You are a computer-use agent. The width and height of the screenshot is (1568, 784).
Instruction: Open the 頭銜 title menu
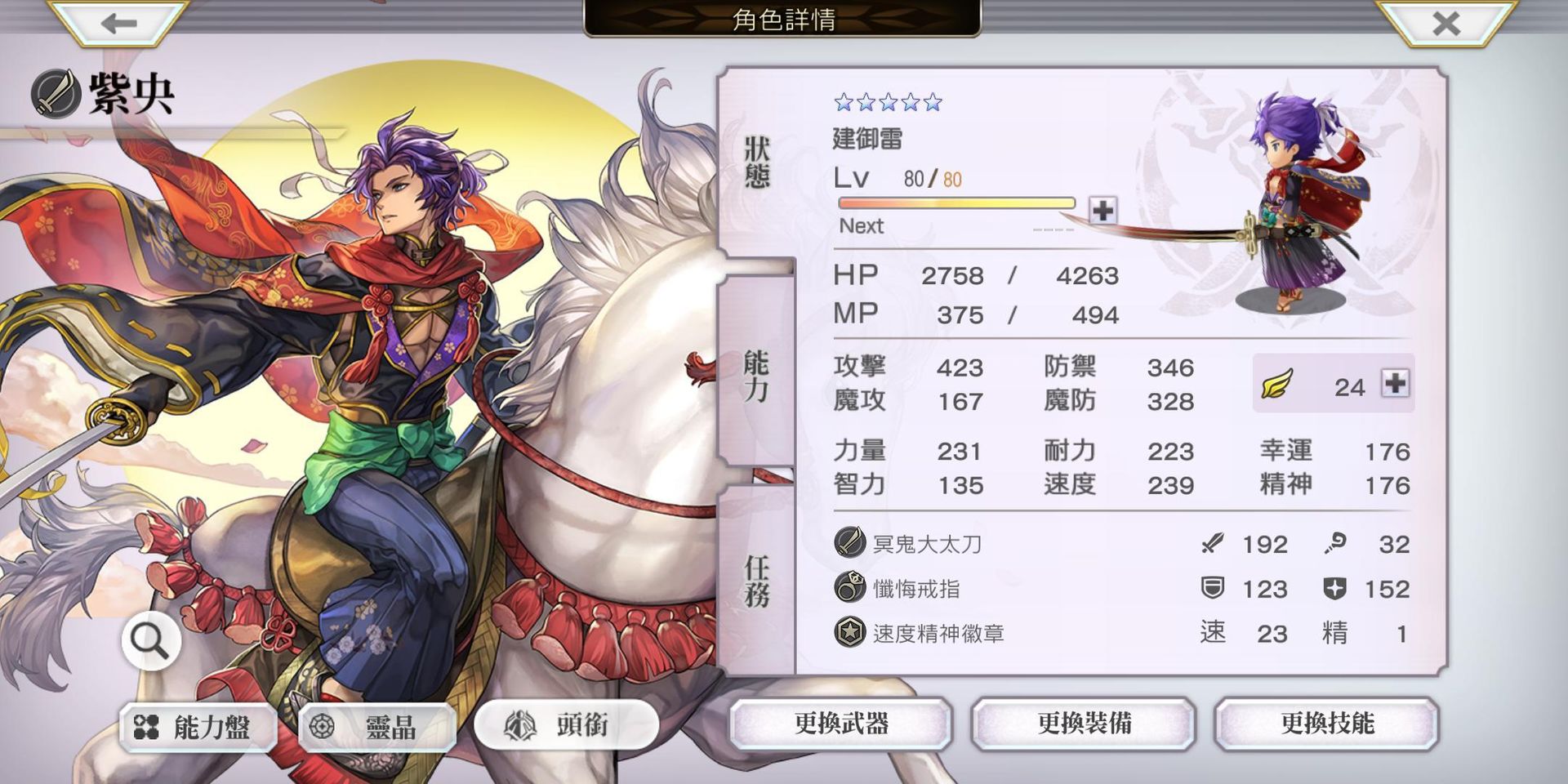click(566, 724)
